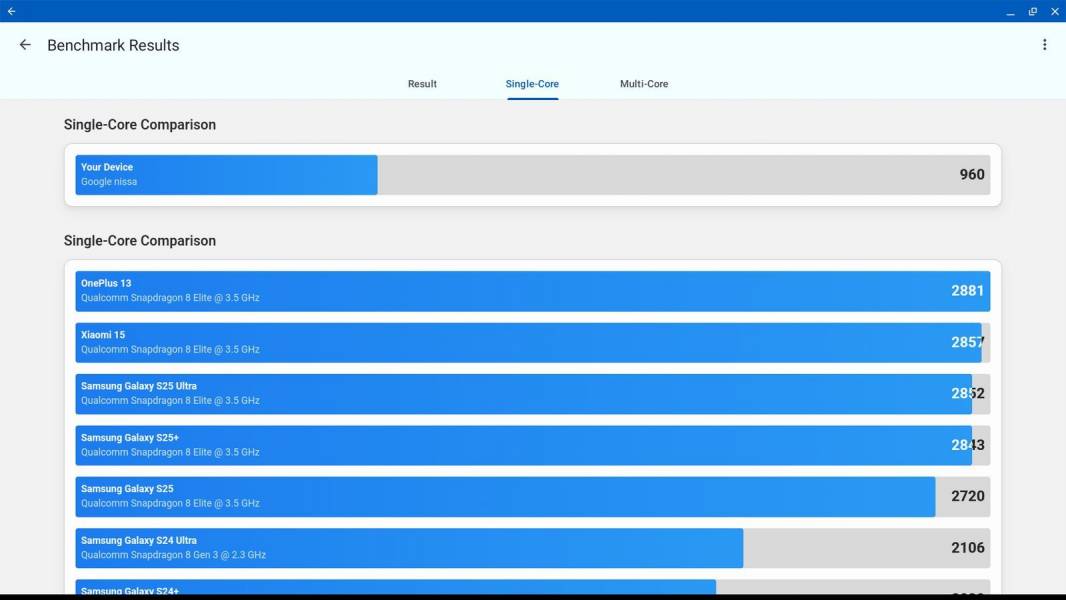Open the three-dot overflow menu
Screen dimensions: 1066x600
(1044, 45)
